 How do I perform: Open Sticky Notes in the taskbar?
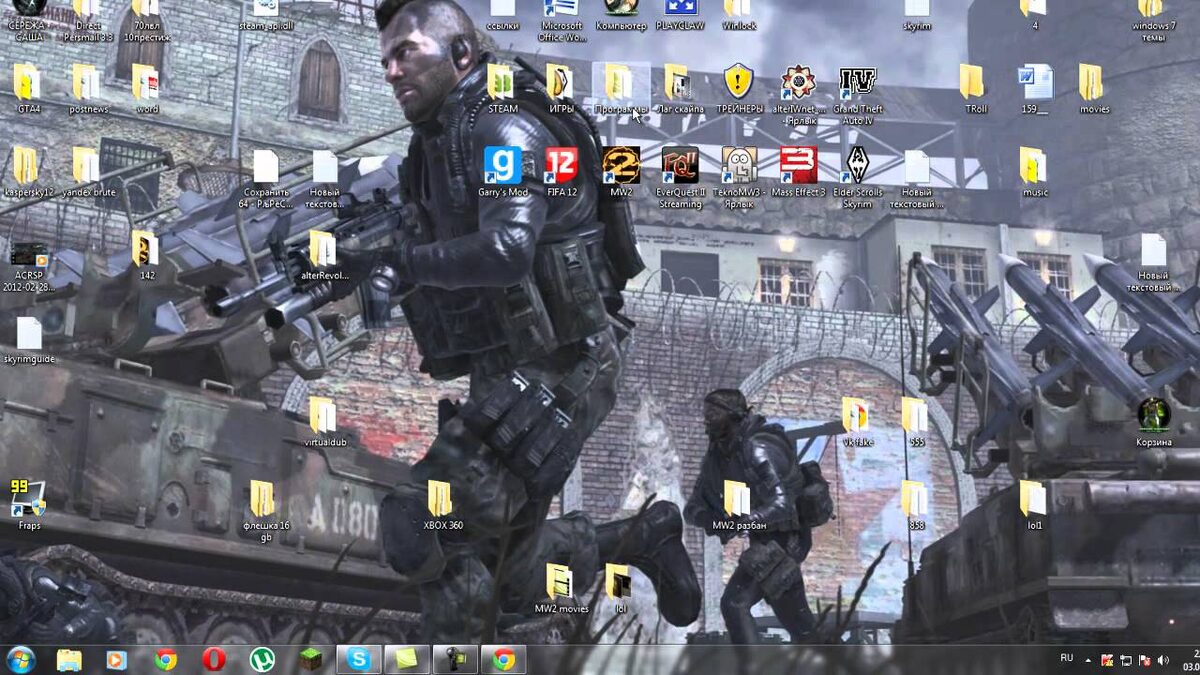(x=407, y=660)
